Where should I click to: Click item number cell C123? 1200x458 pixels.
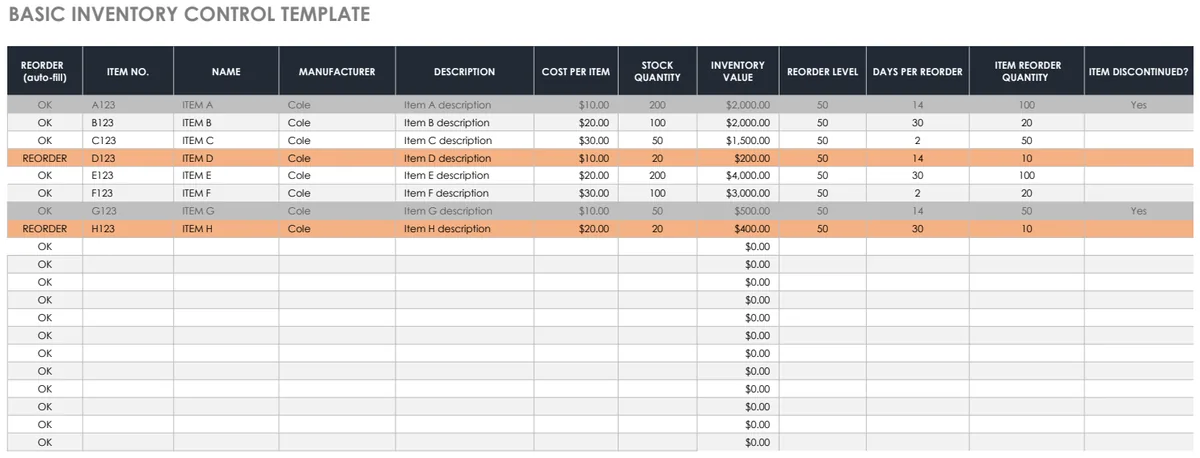[128, 140]
